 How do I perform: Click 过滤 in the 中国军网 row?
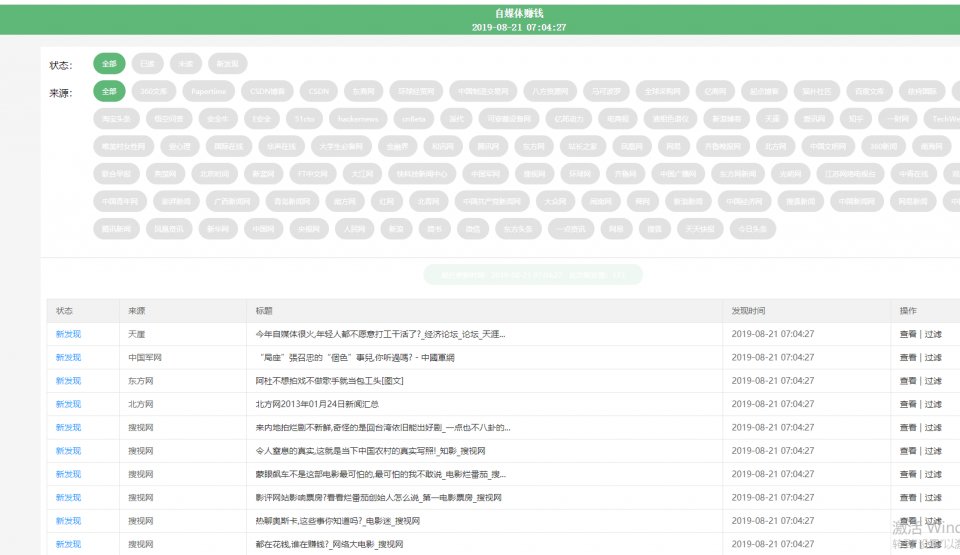933,358
